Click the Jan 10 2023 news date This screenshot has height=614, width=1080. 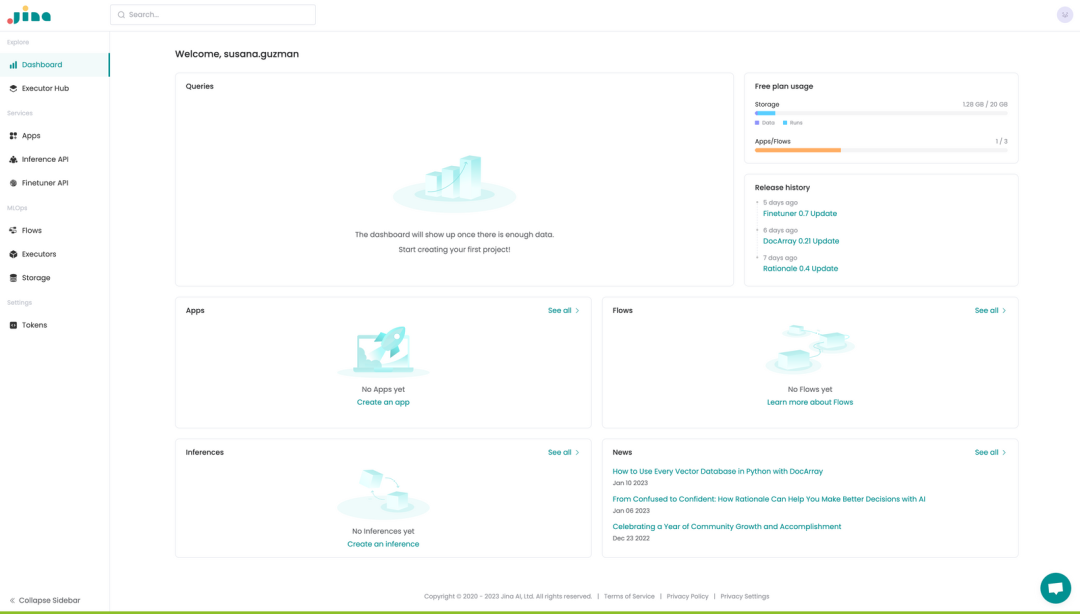[630, 483]
